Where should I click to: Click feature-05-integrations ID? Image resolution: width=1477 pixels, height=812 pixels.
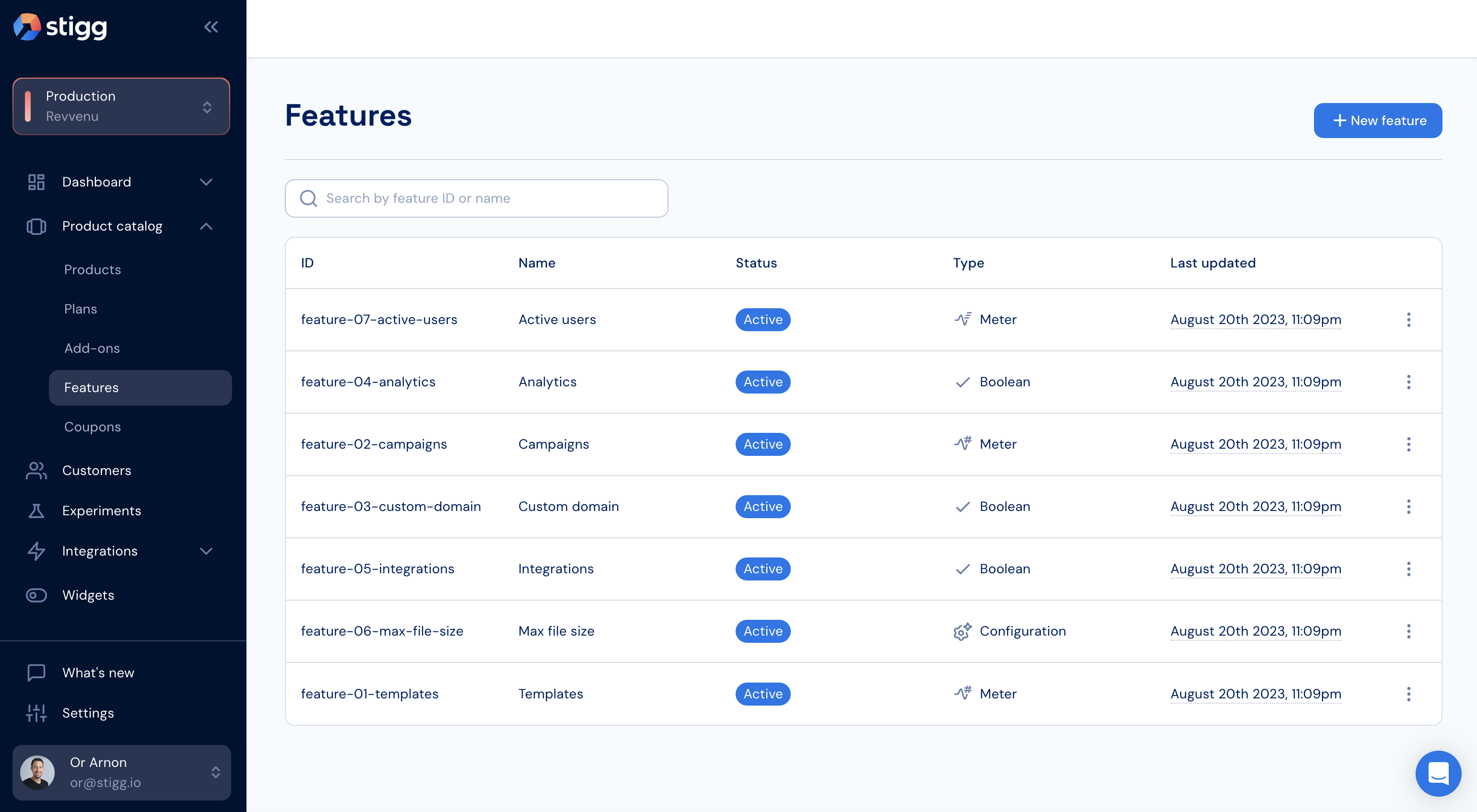click(x=377, y=569)
